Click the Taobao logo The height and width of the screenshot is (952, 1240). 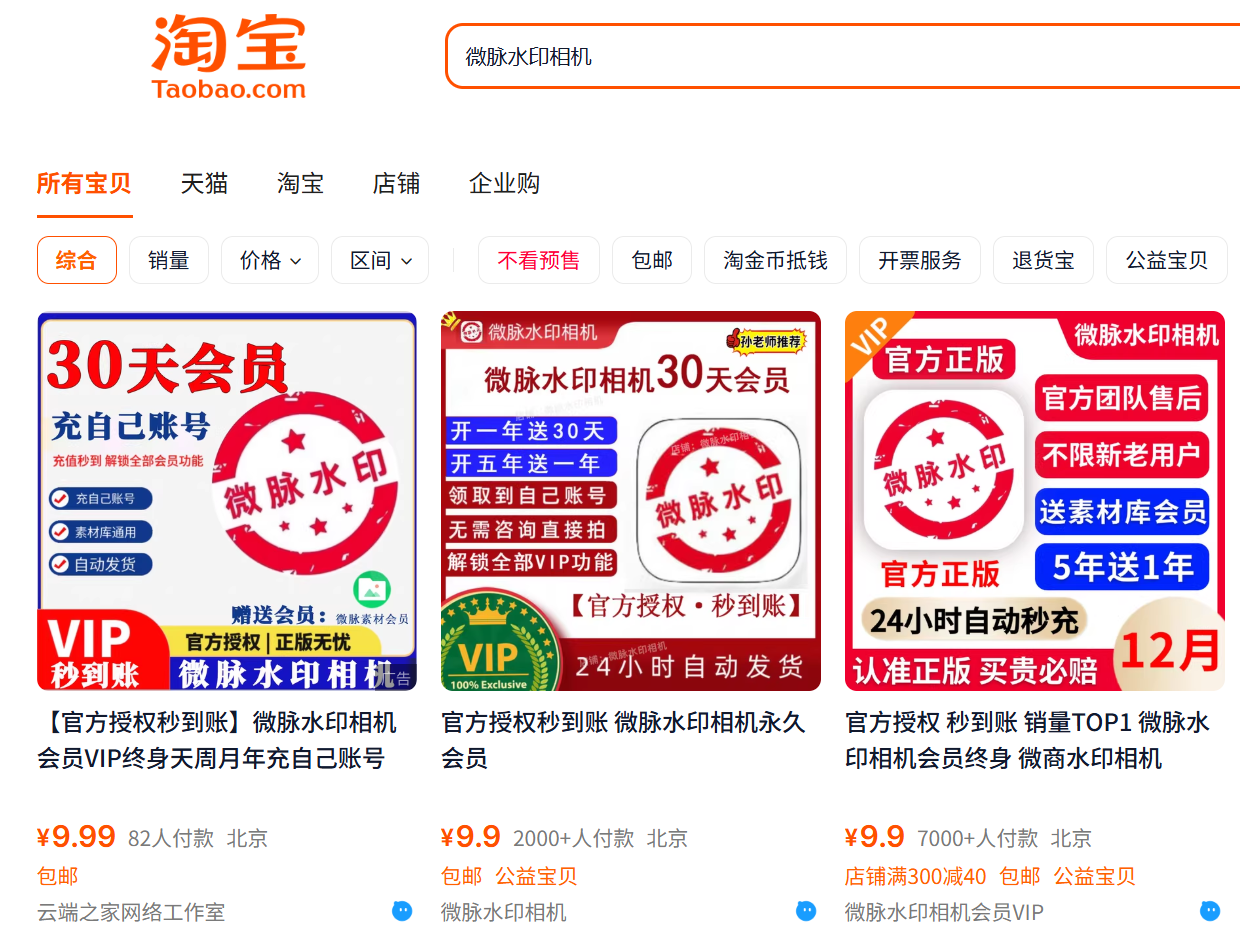tap(229, 57)
